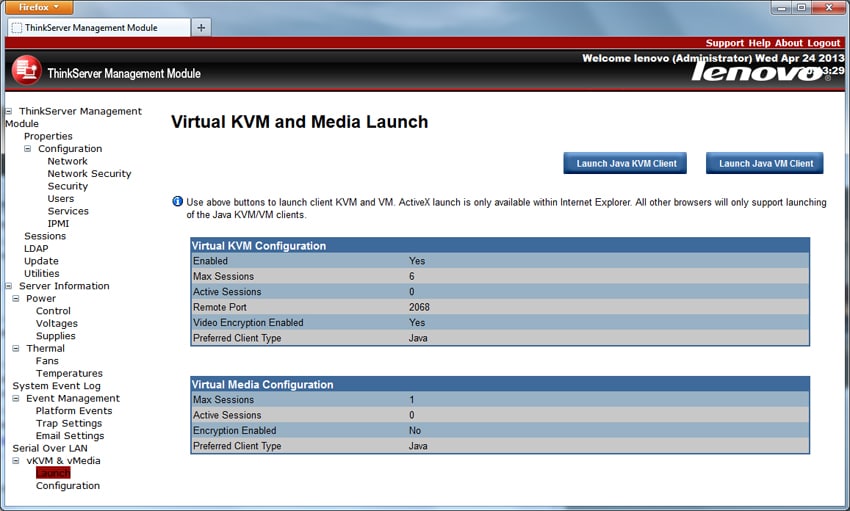Click the Configuration label in the tree
The height and width of the screenshot is (511, 850).
pyautogui.click(x=70, y=148)
